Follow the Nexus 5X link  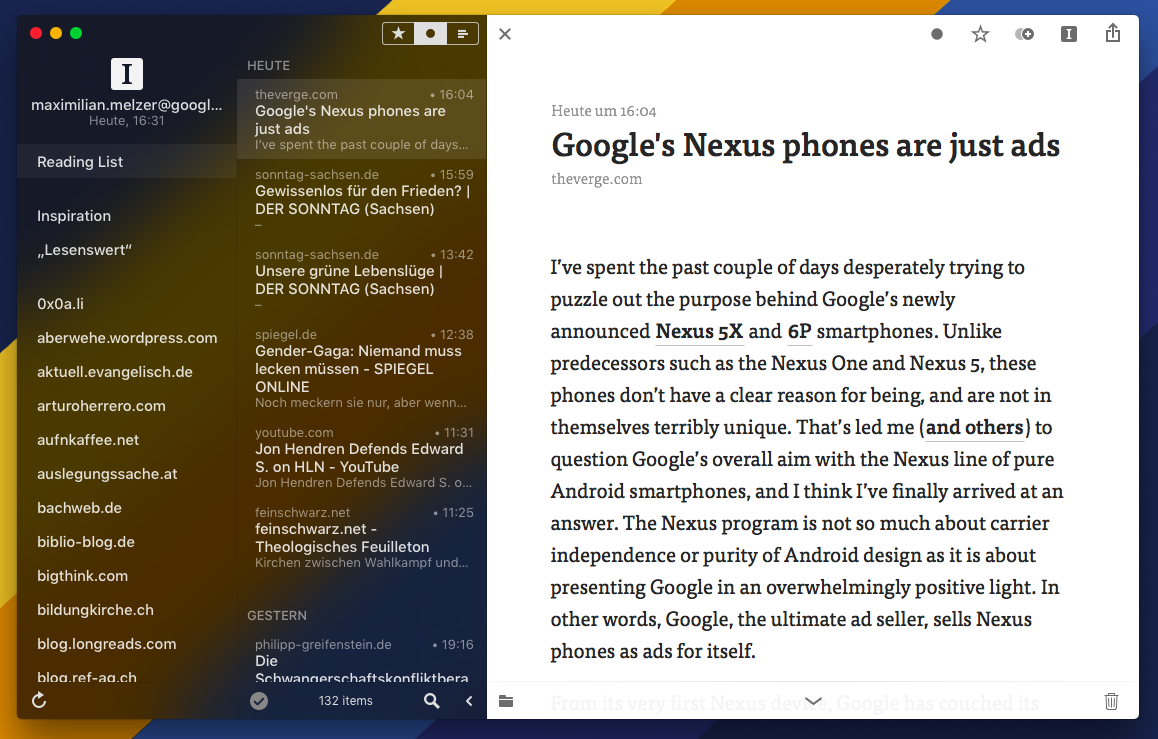click(699, 331)
